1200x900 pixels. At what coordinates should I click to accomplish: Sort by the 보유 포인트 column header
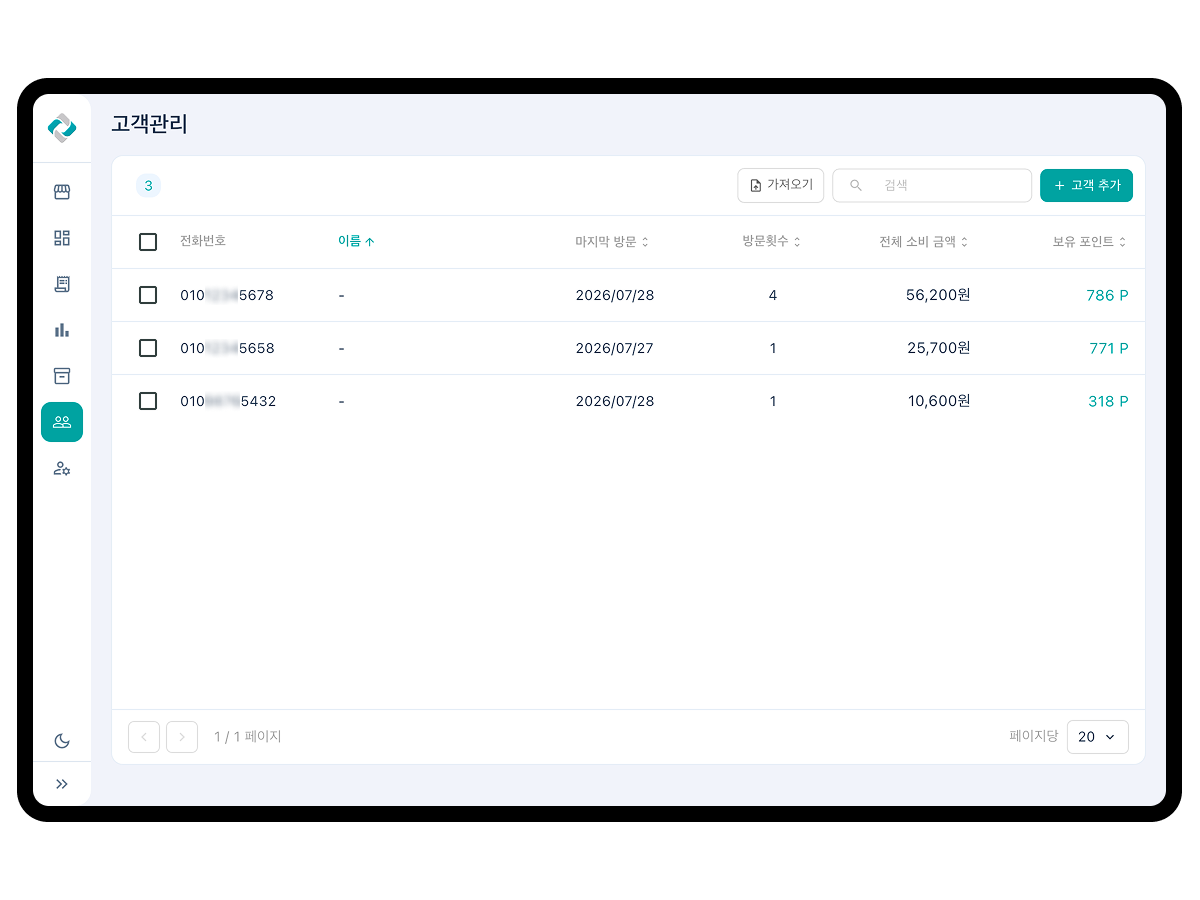coord(1090,242)
